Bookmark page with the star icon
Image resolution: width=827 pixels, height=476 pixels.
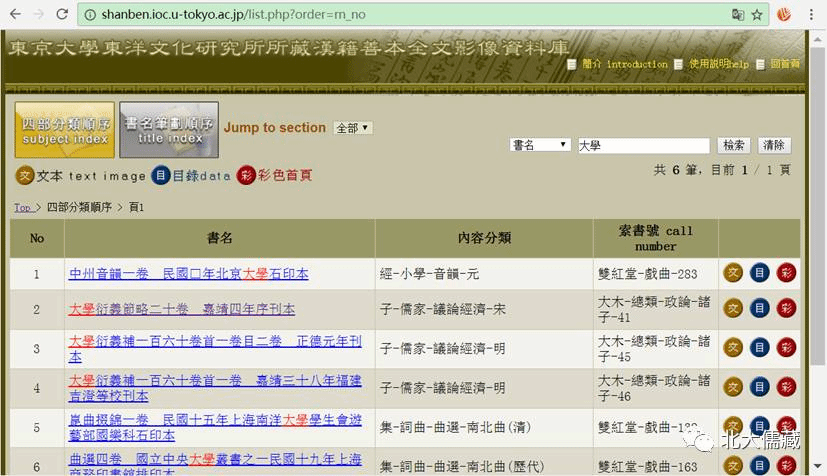pyautogui.click(x=757, y=15)
